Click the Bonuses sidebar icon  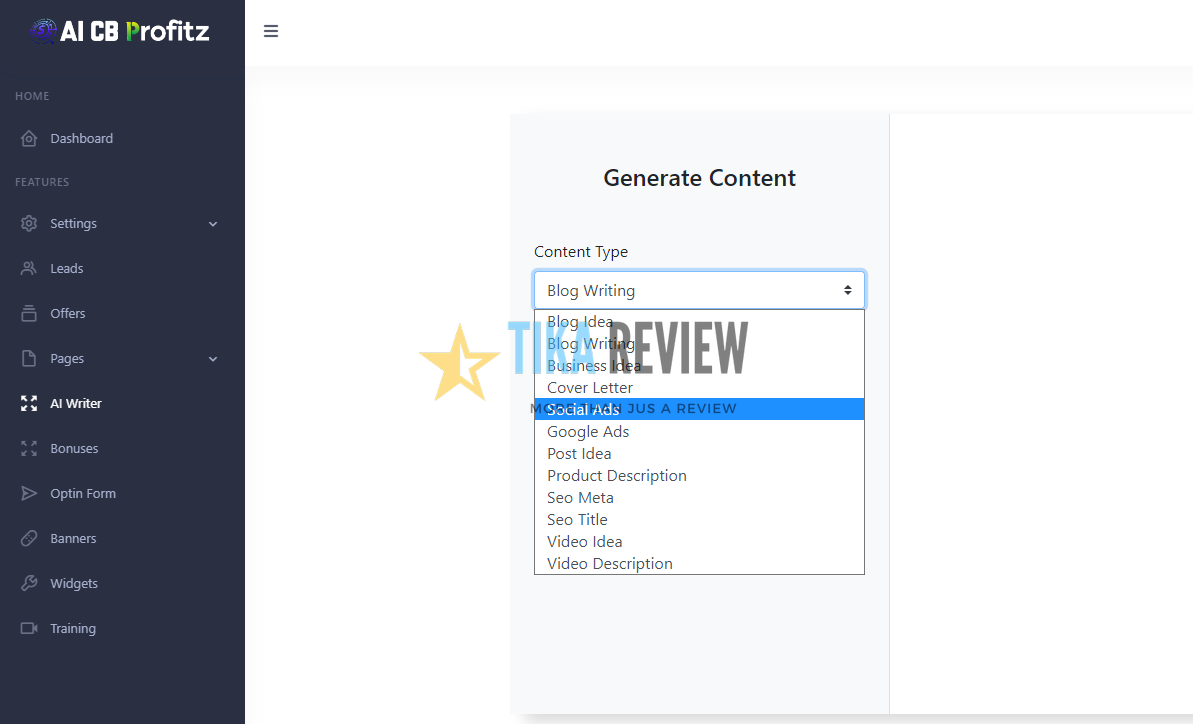tap(30, 448)
